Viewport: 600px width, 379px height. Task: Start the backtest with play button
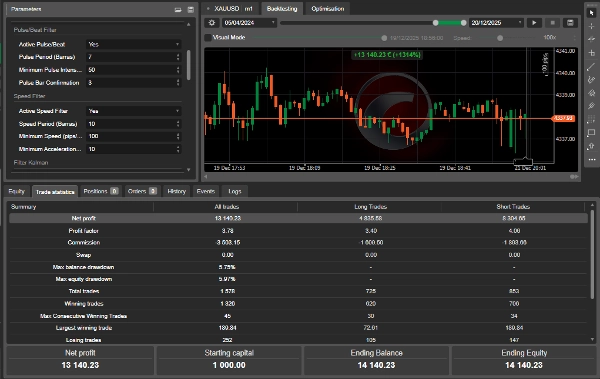click(534, 23)
